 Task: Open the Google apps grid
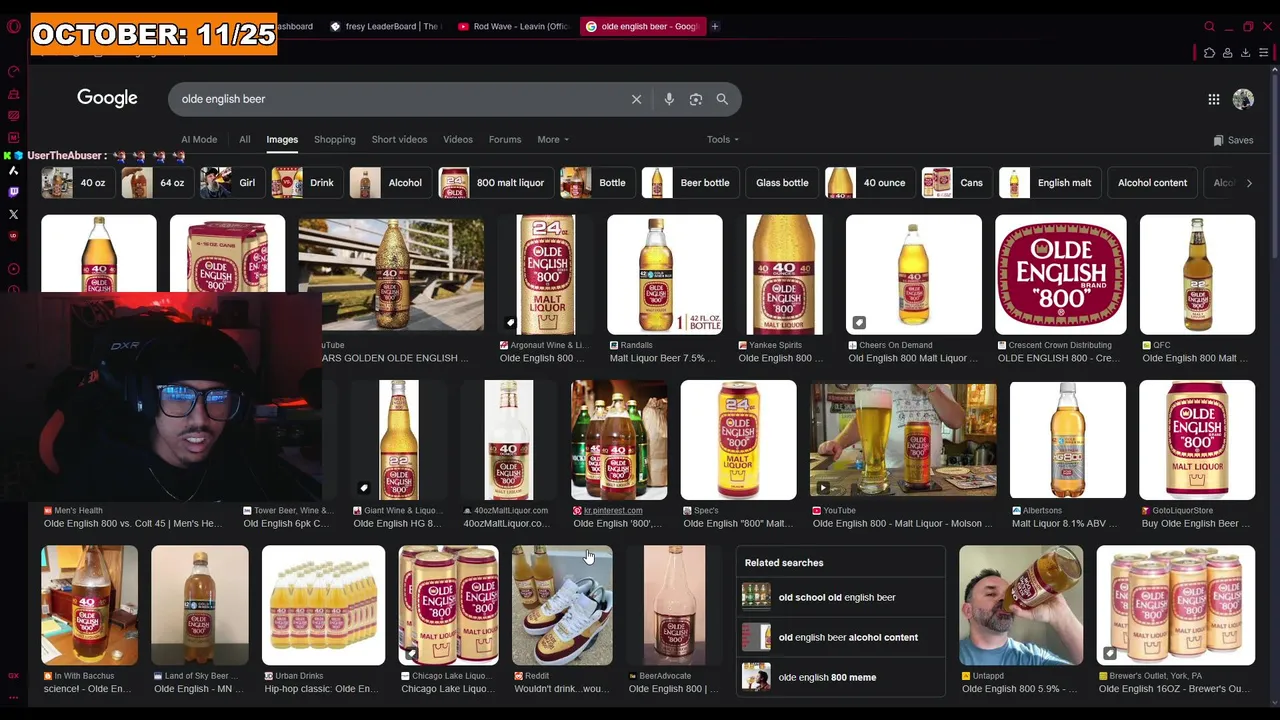coord(1214,99)
